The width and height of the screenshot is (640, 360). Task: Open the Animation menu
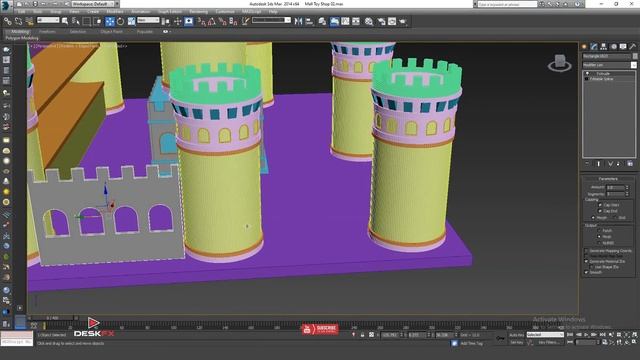tap(141, 12)
